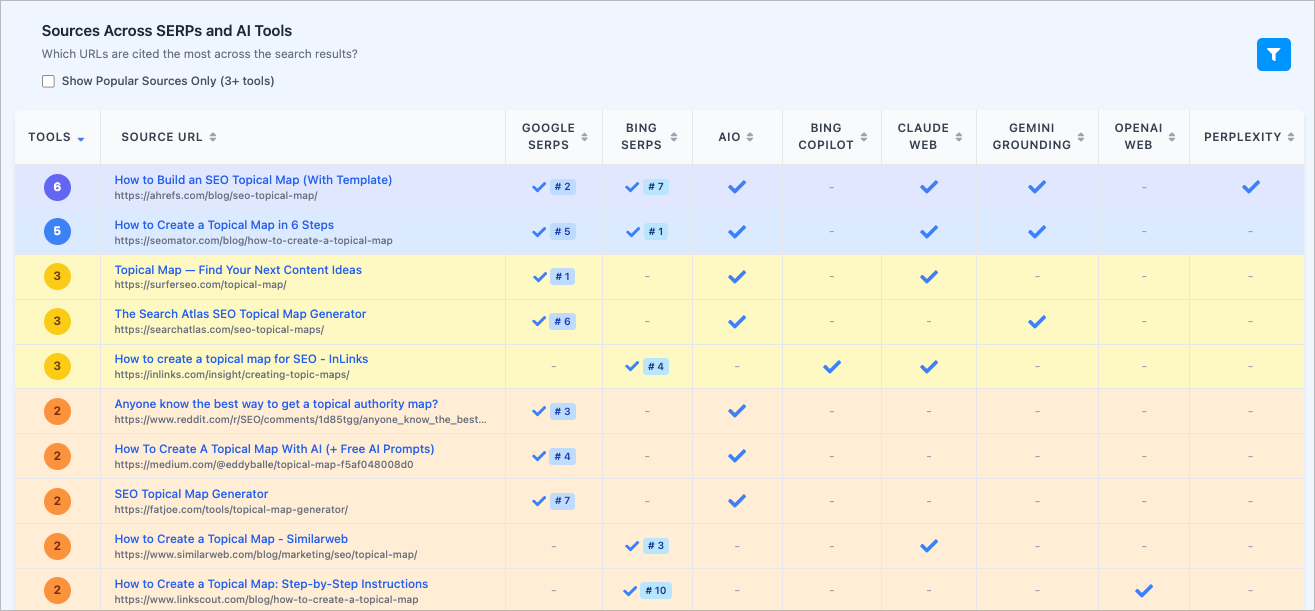Click the Claude Web column header
Screen dimensions: 1315x611
pos(922,137)
